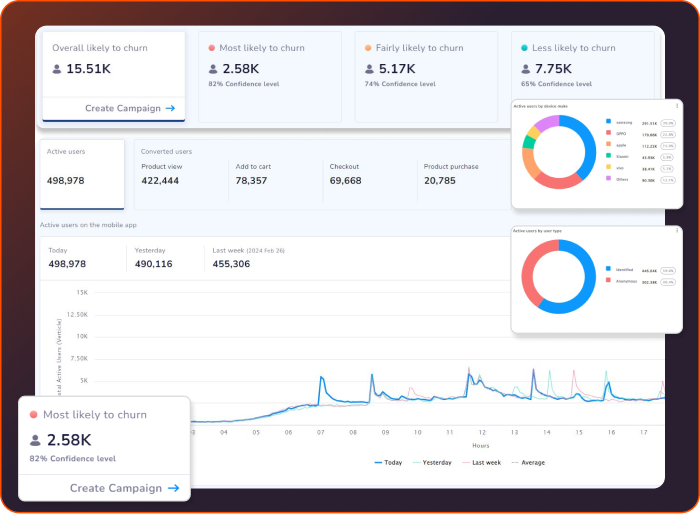Click the red Anonymous legend swatch
Image resolution: width=700 pixels, height=514 pixels.
(607, 281)
